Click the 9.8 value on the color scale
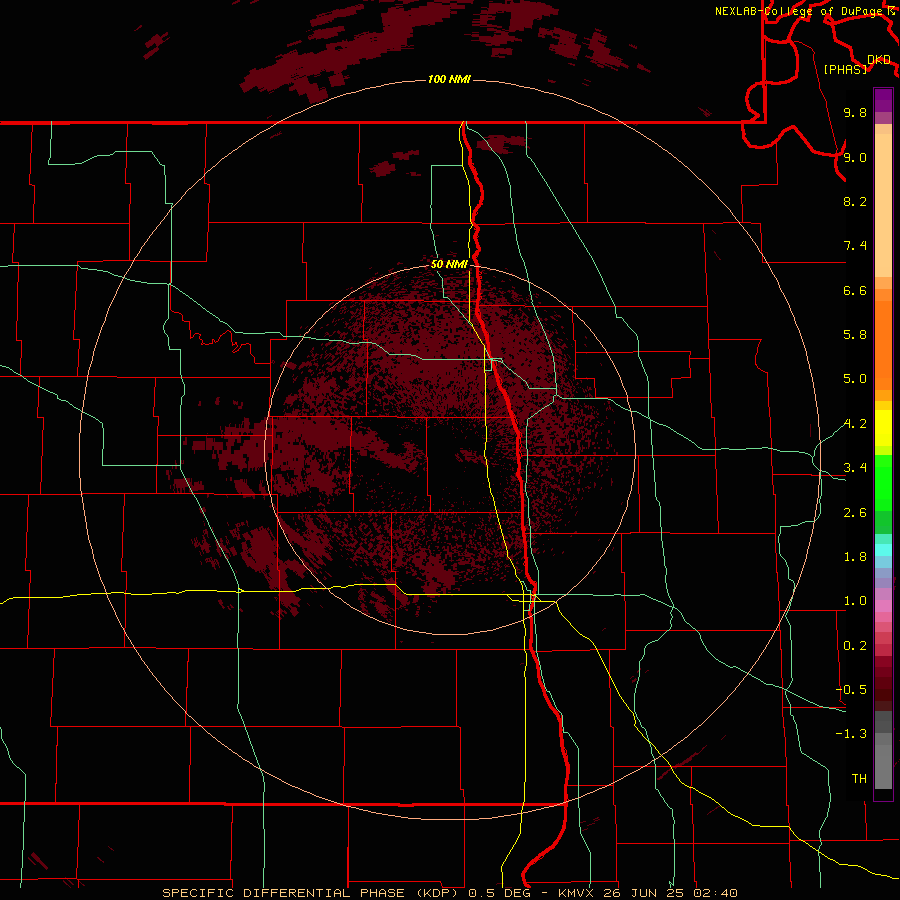Viewport: 900px width, 900px height. (x=855, y=112)
